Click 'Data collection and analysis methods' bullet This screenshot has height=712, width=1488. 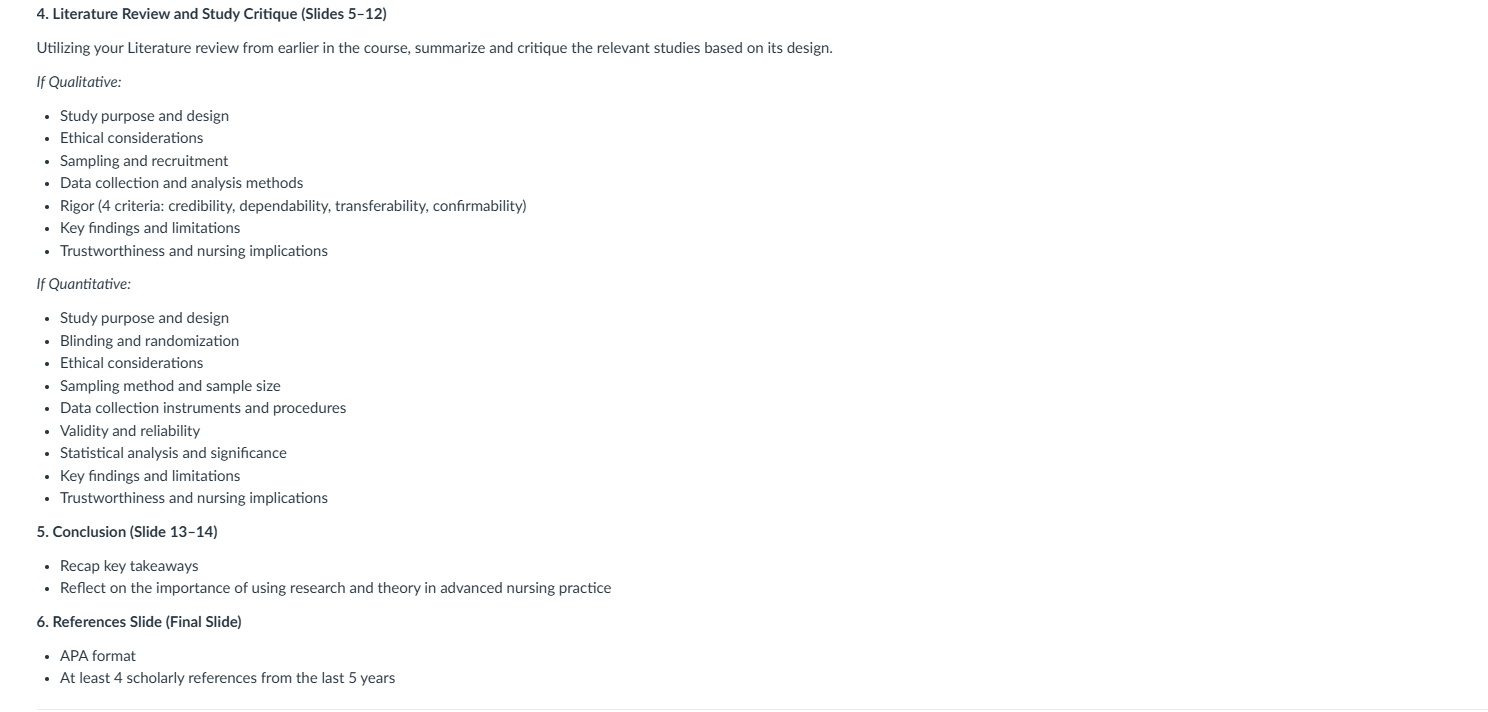(181, 183)
